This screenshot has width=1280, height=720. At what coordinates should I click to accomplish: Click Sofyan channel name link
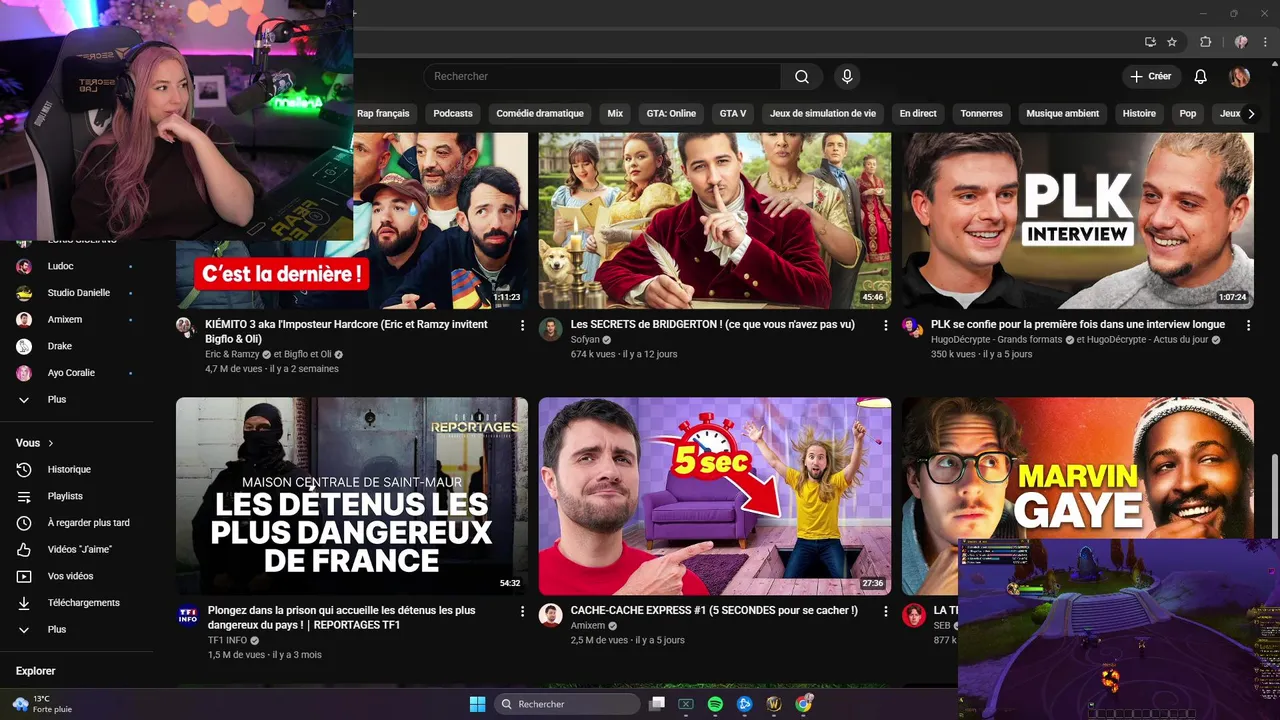585,340
